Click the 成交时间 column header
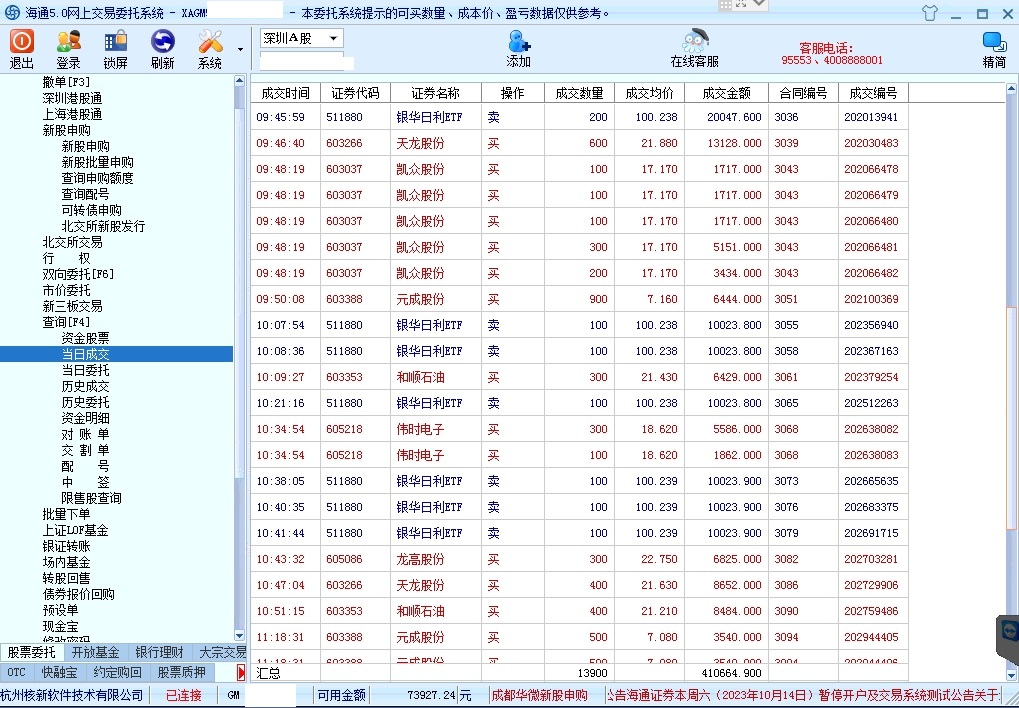 285,93
